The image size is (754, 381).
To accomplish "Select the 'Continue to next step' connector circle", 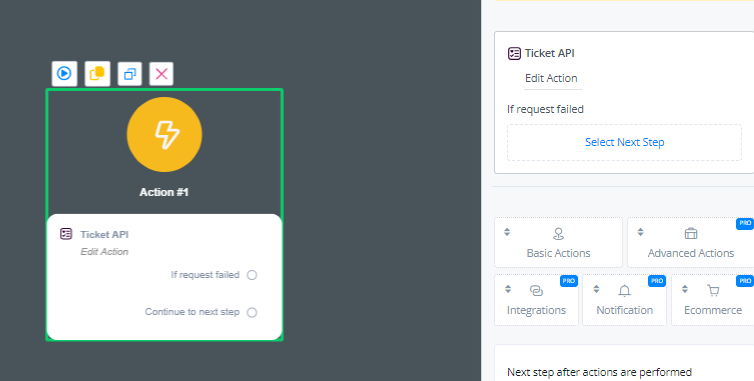I will click(x=252, y=313).
